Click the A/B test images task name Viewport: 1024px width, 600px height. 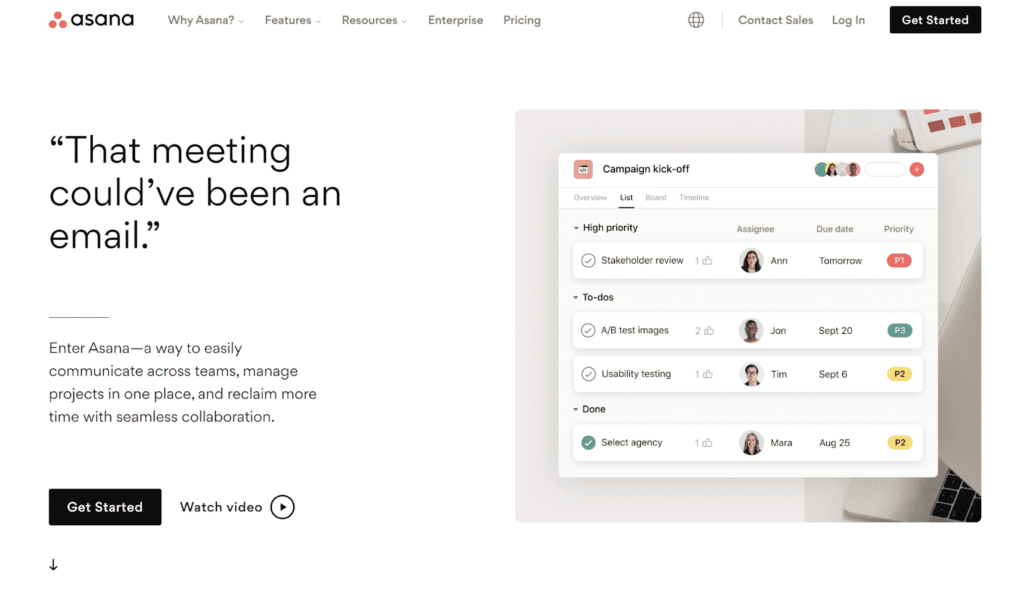click(635, 330)
